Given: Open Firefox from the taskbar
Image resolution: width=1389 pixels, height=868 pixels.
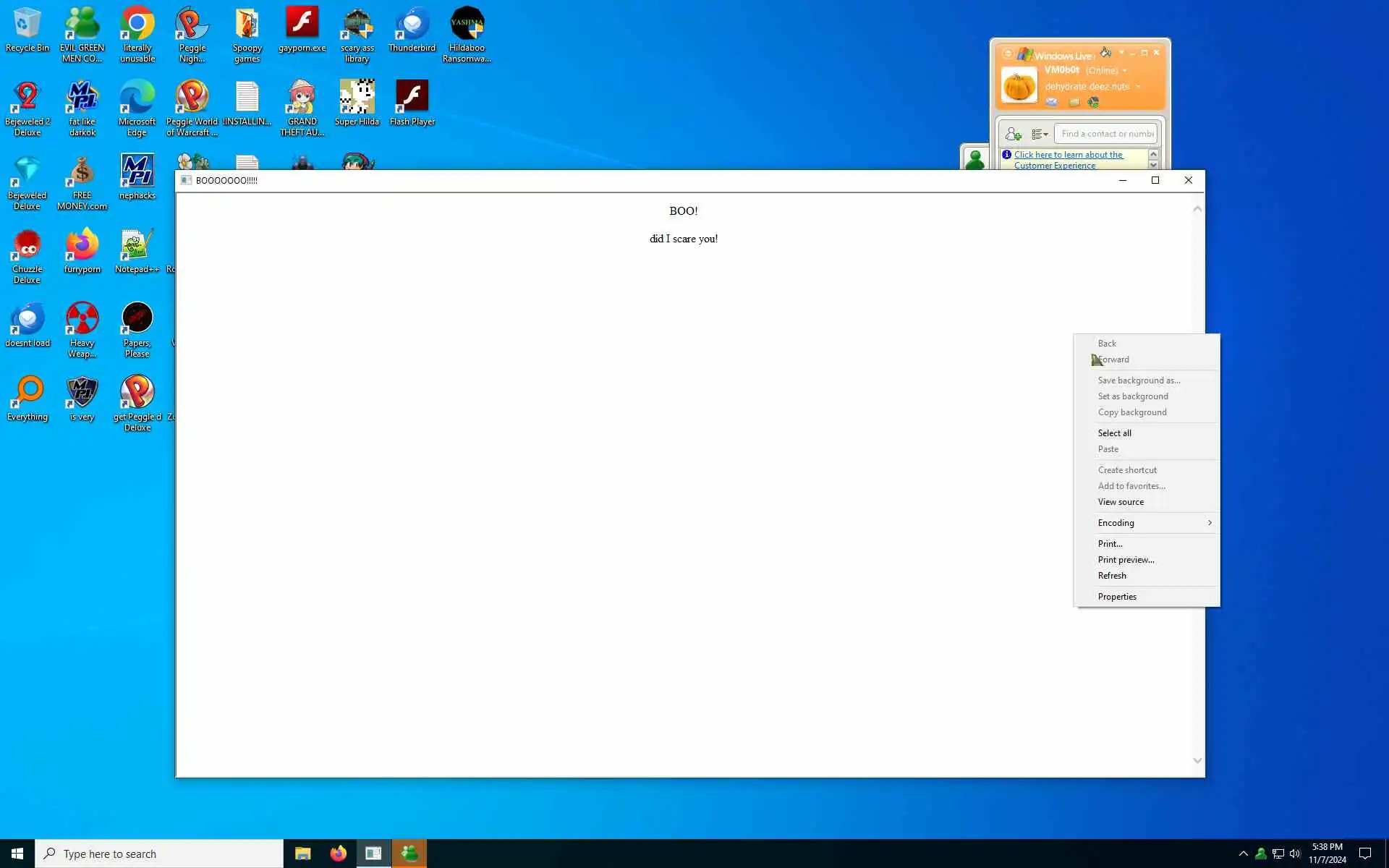Looking at the screenshot, I should pos(338,854).
